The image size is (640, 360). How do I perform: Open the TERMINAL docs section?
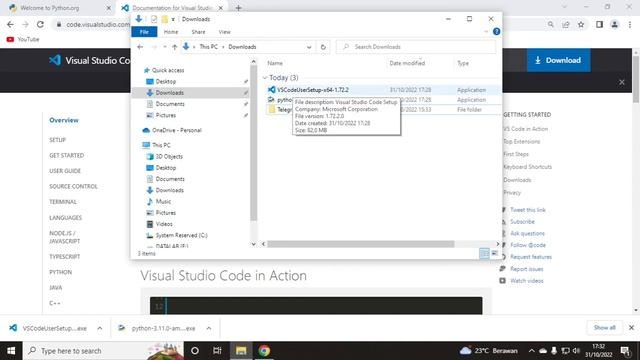63,202
